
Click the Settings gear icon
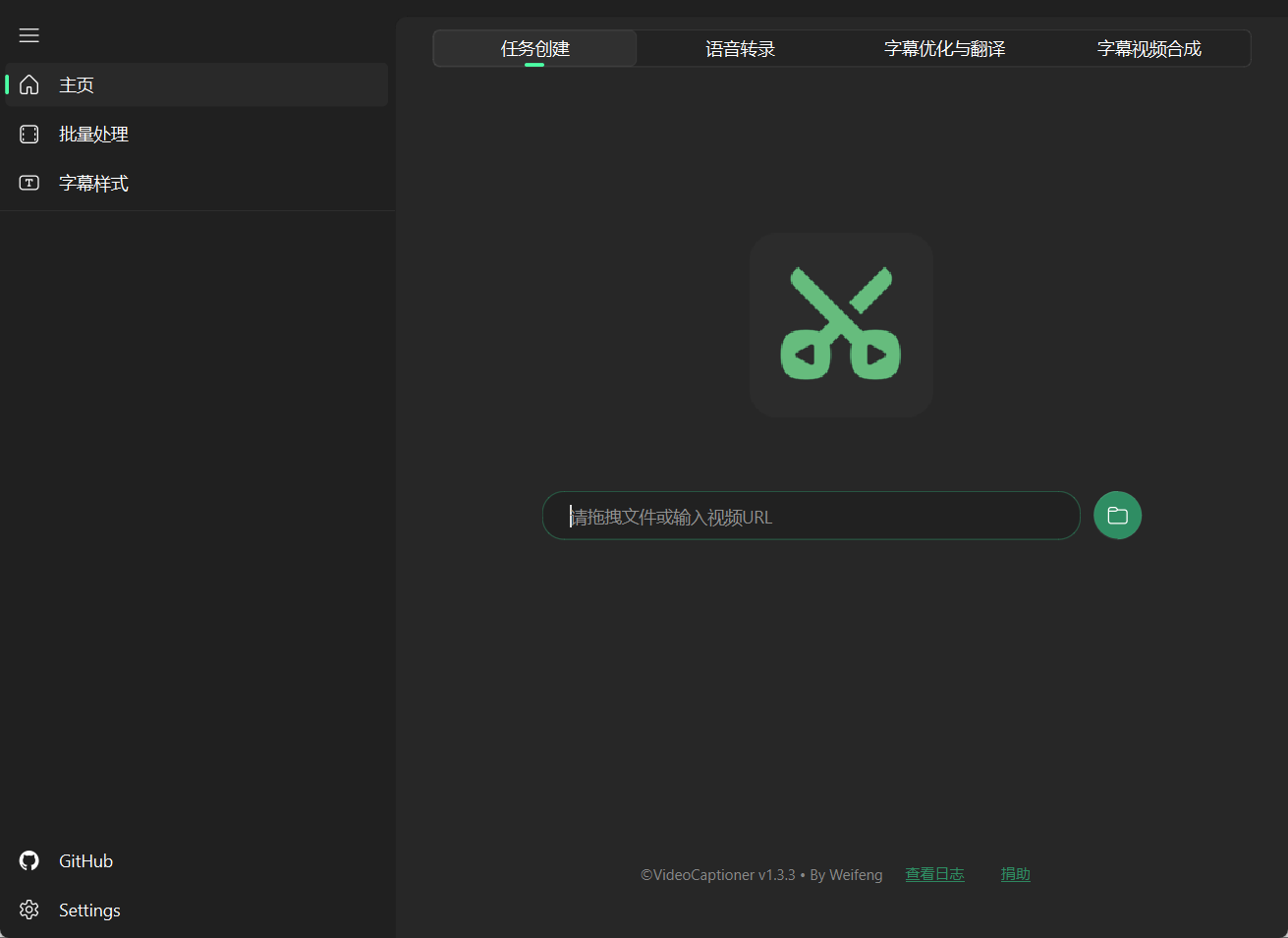(29, 910)
